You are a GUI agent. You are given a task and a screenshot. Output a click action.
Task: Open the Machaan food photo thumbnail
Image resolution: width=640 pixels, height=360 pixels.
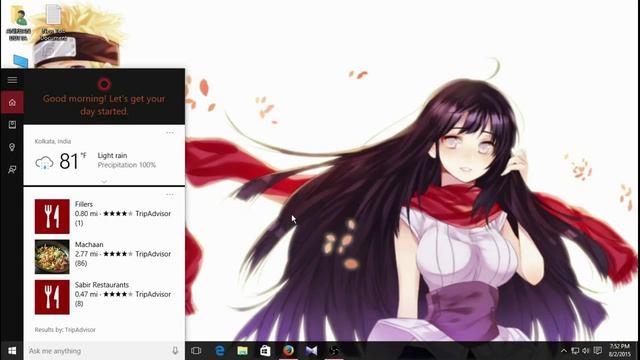coord(52,257)
